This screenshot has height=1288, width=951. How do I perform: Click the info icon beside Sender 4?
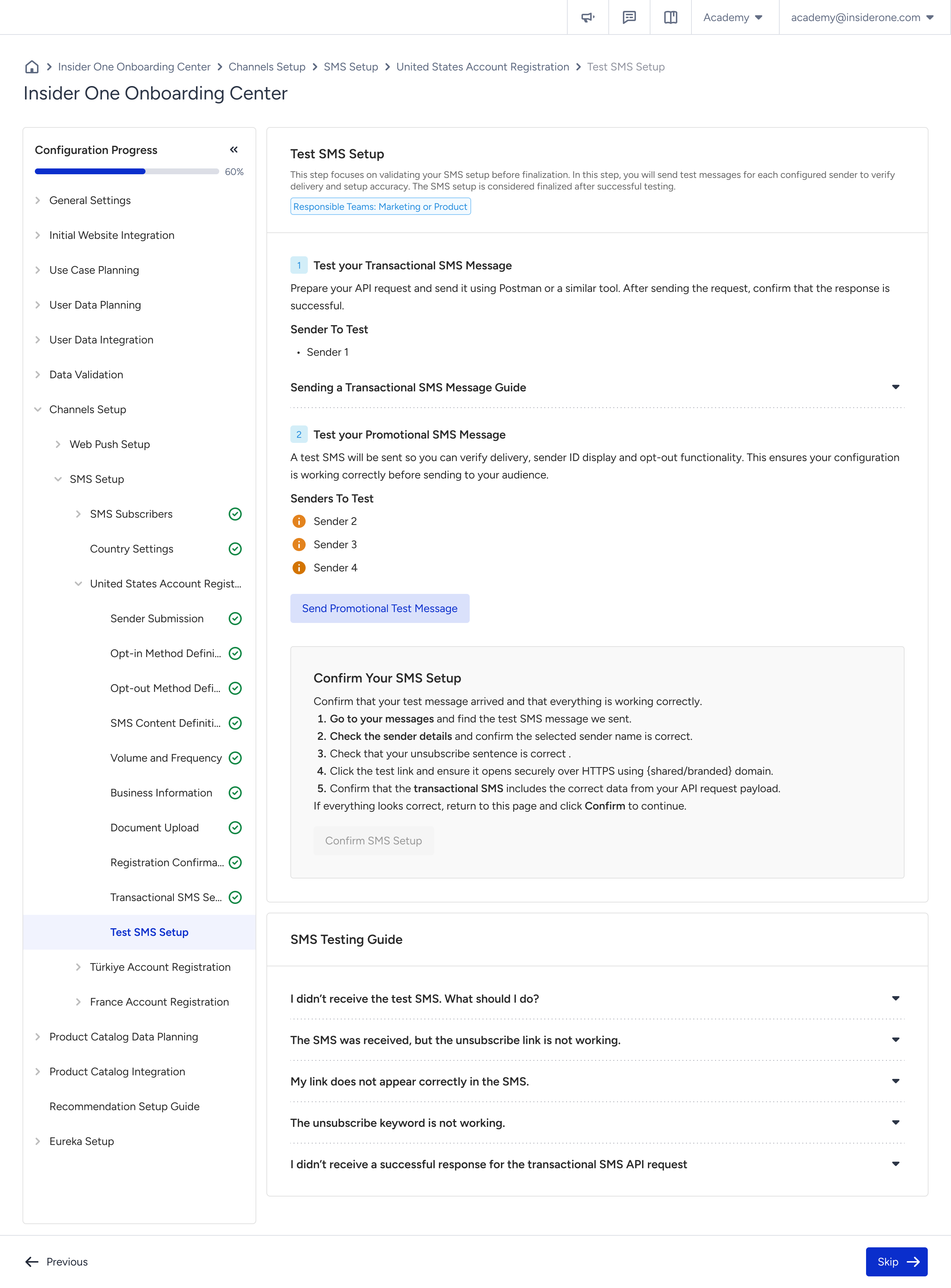point(299,568)
